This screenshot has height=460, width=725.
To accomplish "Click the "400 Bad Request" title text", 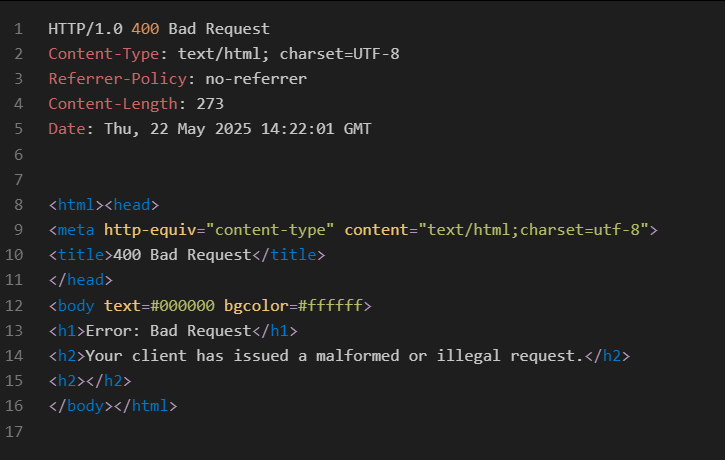I will tap(182, 255).
